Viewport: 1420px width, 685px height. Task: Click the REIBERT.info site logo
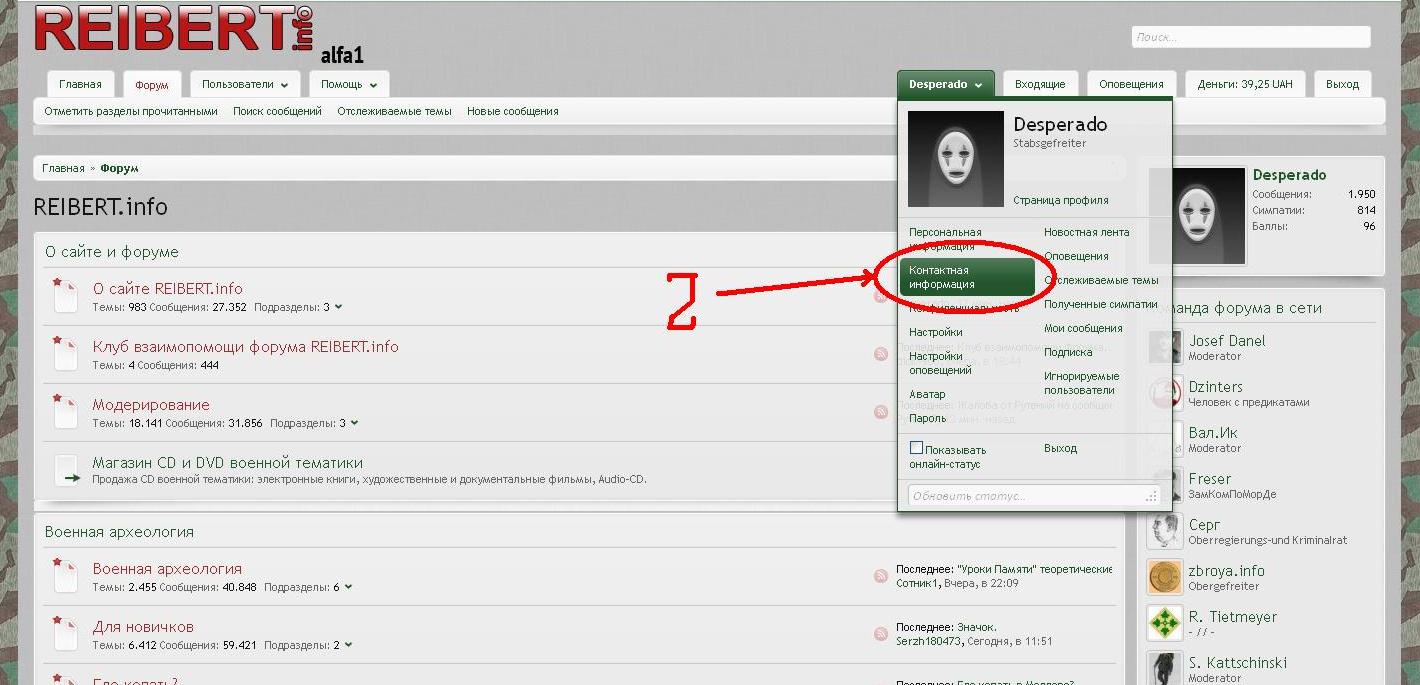coord(173,29)
